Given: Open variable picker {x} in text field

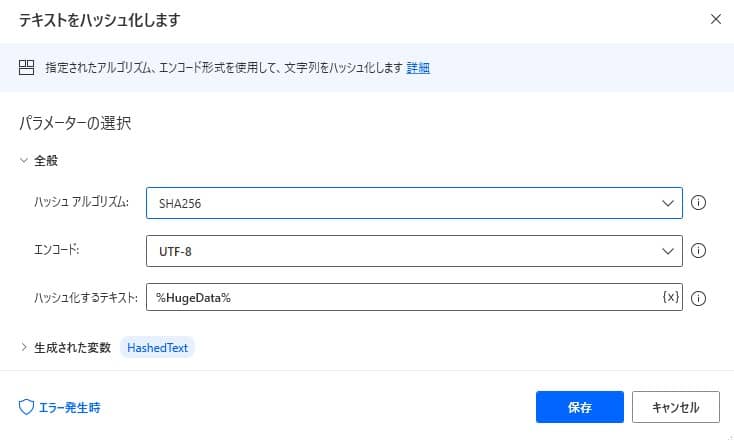Looking at the screenshot, I should tap(670, 298).
